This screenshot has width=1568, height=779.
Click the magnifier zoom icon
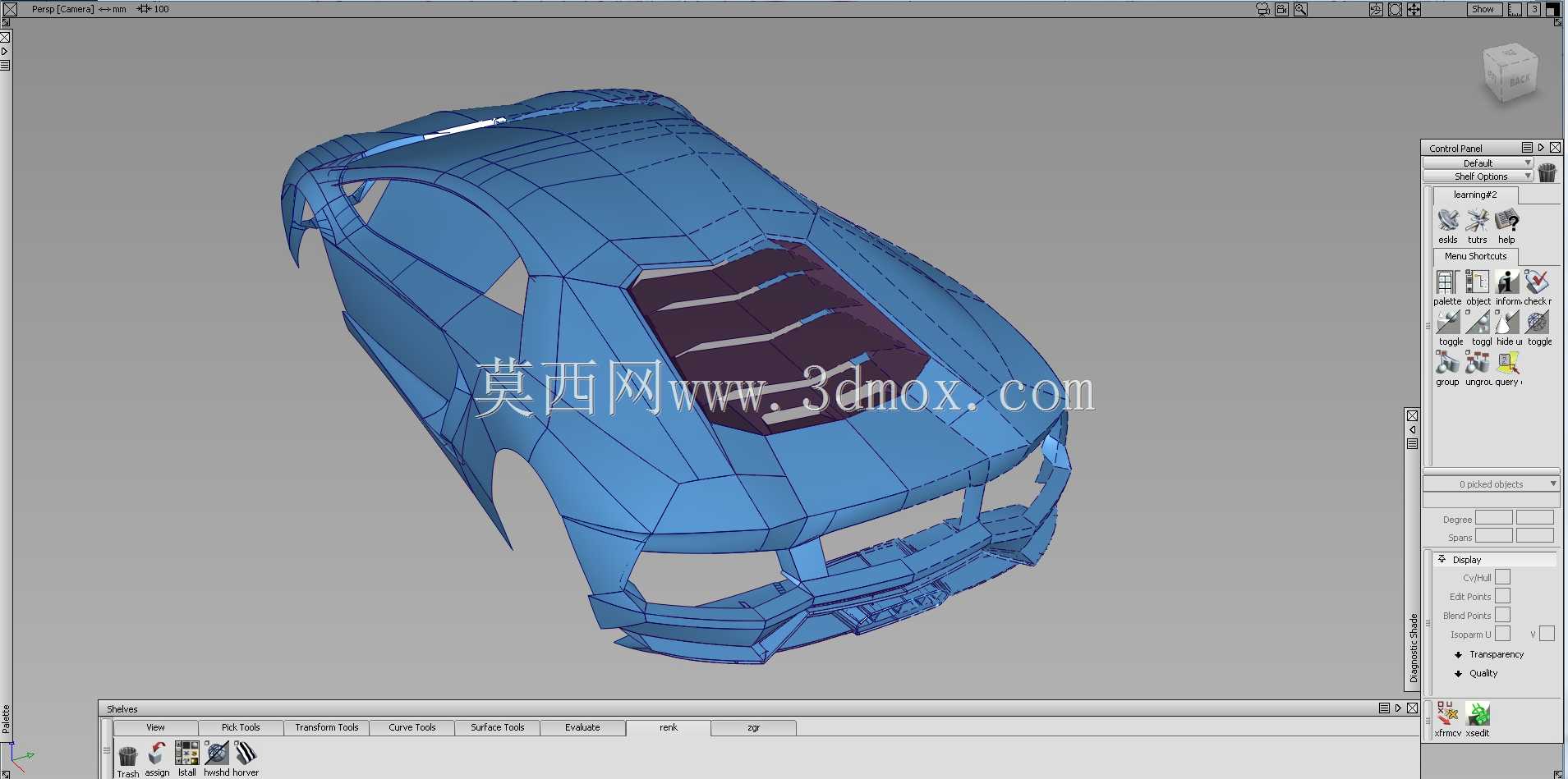click(x=1300, y=9)
